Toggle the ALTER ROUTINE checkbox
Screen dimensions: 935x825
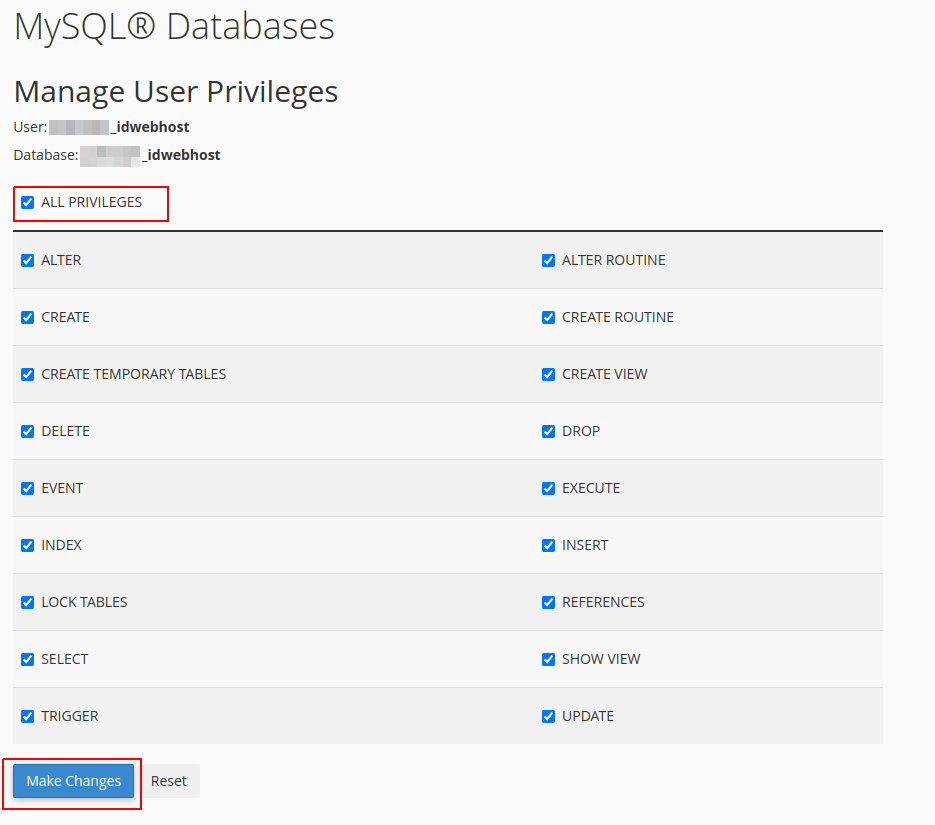(549, 260)
